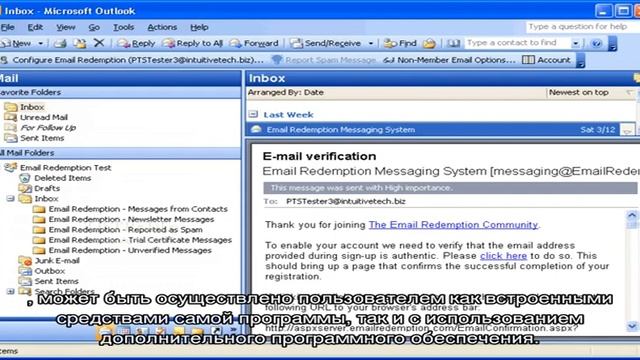Click the Move to Folder icon
Viewport: 640px width, 360px height.
[x=80, y=43]
